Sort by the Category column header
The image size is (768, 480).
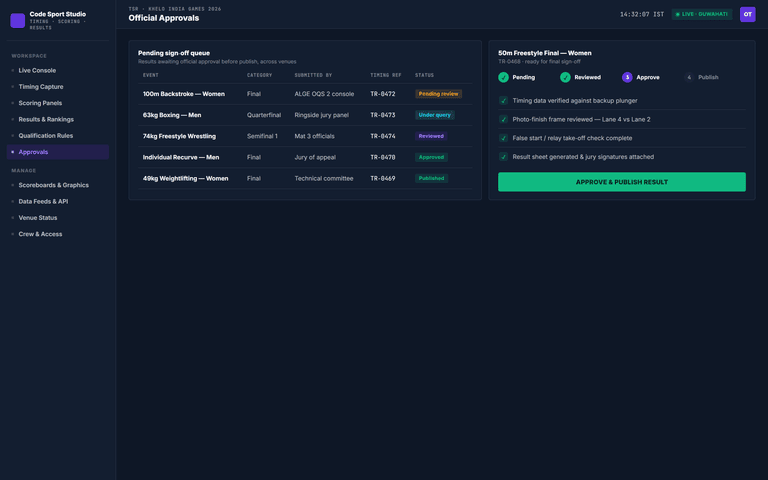(x=259, y=75)
